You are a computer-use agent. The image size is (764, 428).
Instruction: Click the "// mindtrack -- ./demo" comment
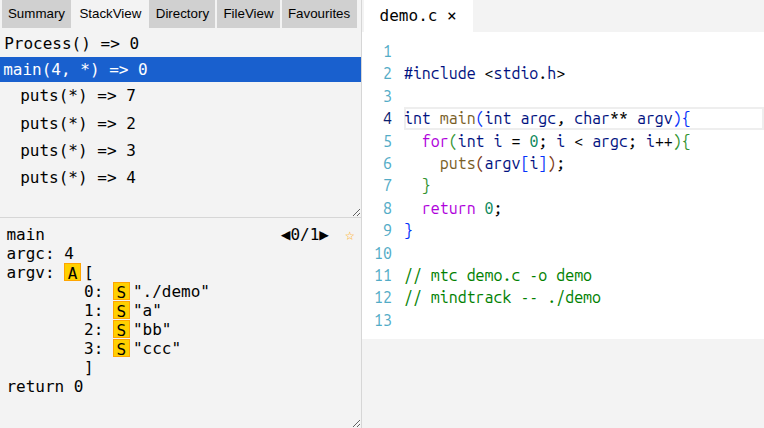(502, 298)
